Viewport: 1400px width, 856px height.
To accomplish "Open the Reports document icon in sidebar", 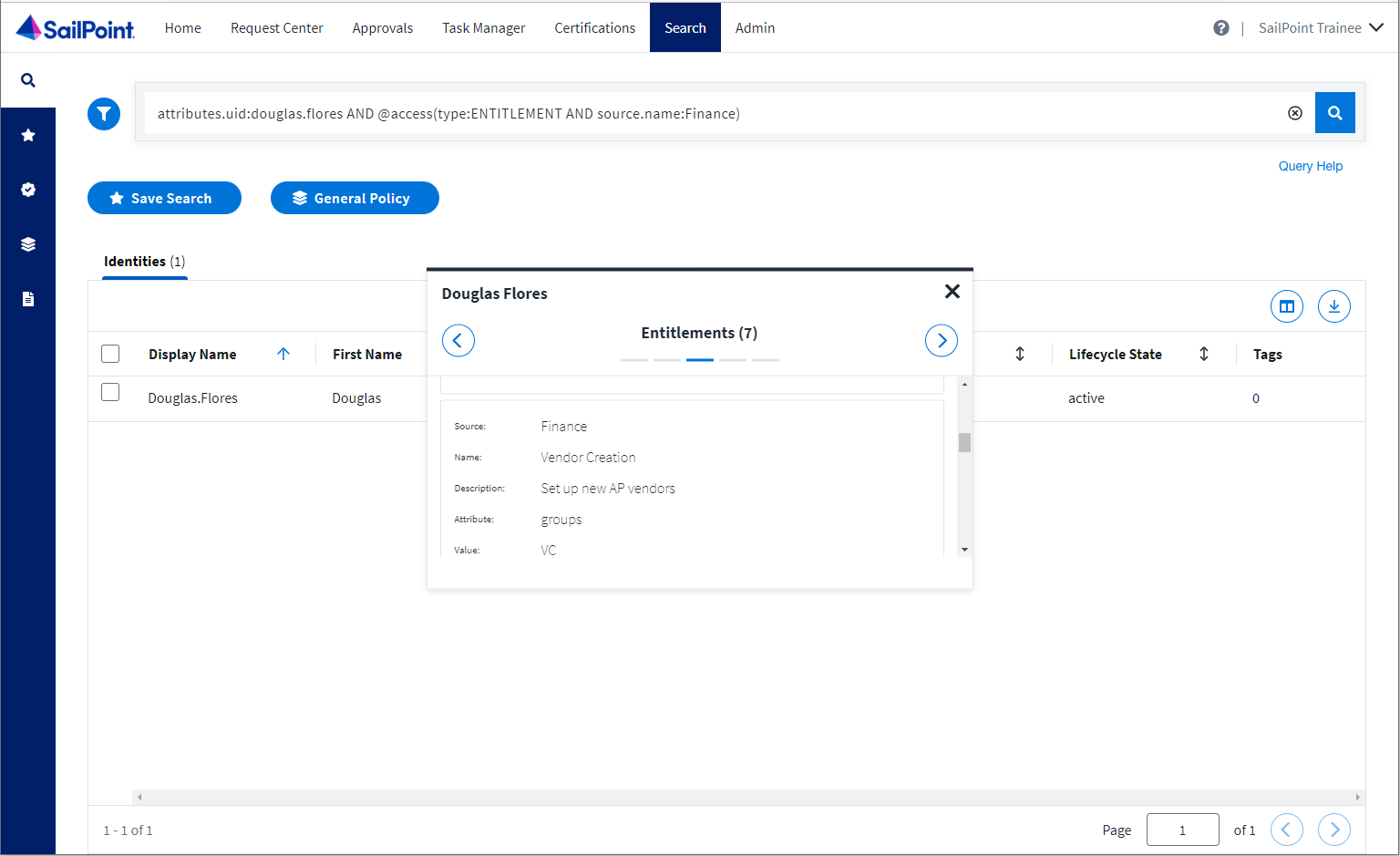I will point(28,298).
